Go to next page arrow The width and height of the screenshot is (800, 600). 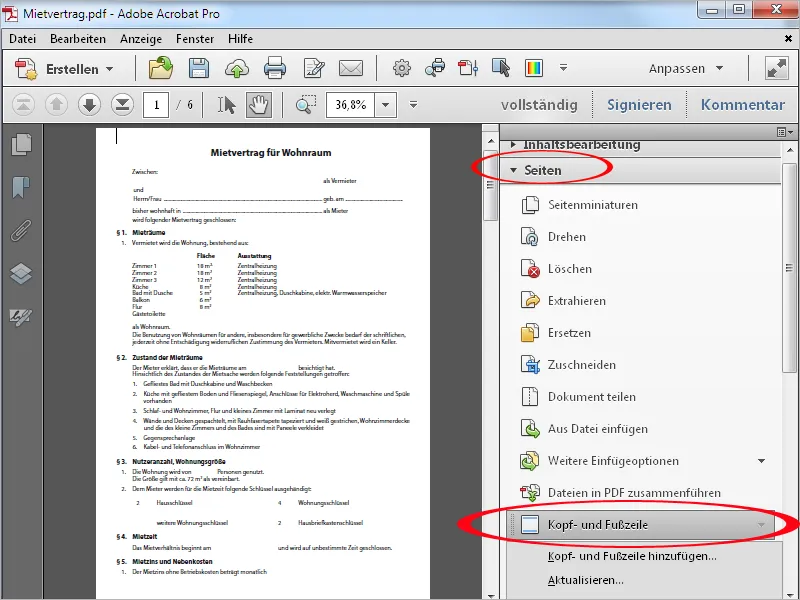coord(89,105)
